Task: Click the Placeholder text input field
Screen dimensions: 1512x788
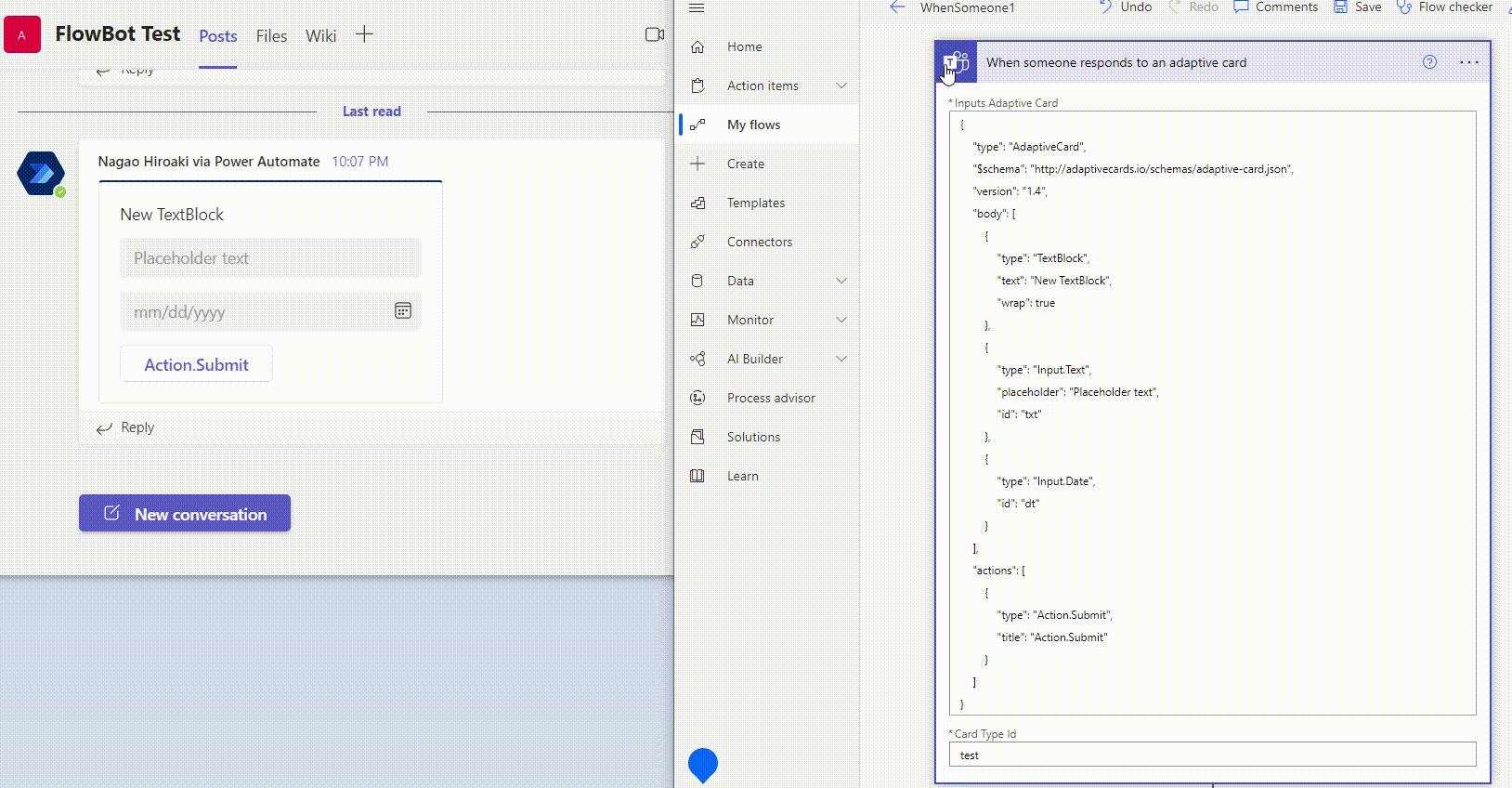Action: [270, 258]
